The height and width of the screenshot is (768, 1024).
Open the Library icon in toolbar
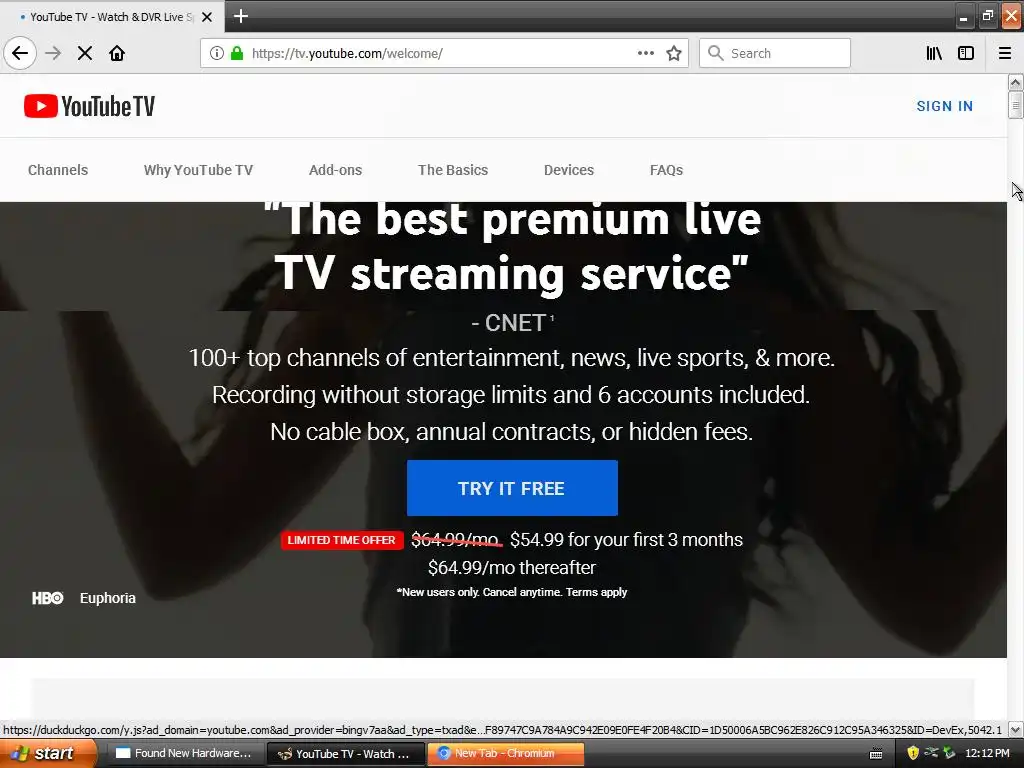pyautogui.click(x=934, y=53)
